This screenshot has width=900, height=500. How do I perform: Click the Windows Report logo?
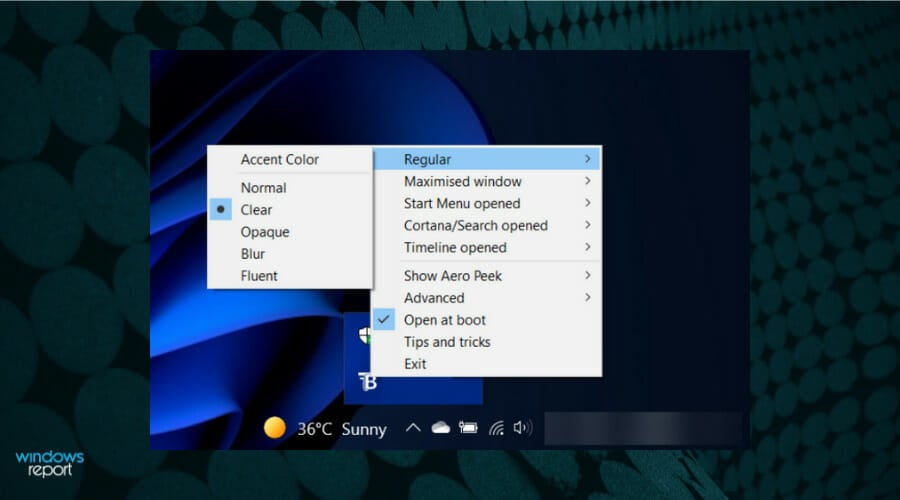point(50,463)
